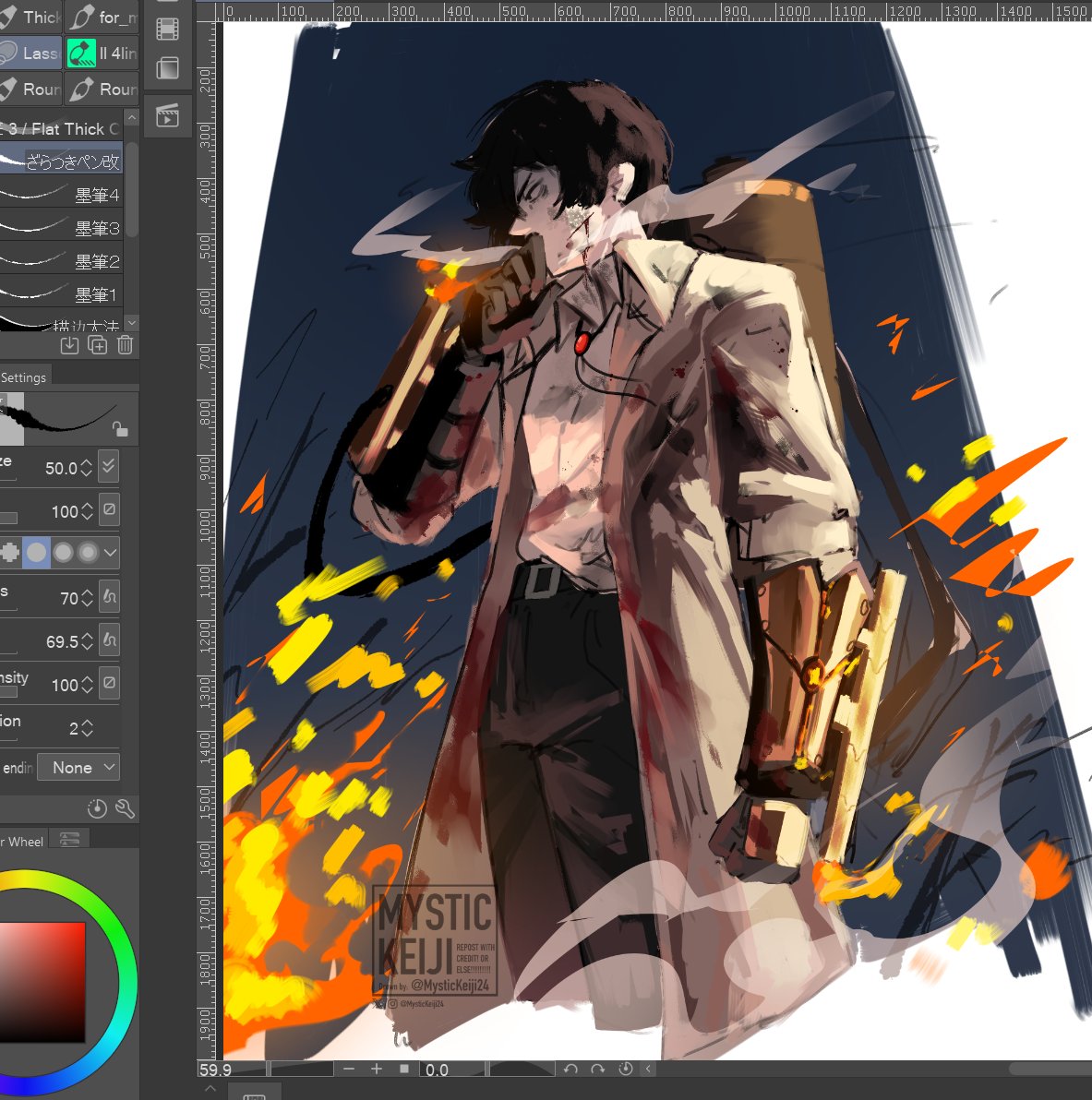
Task: Expand the bottom panel up chevron
Action: tap(210, 1089)
